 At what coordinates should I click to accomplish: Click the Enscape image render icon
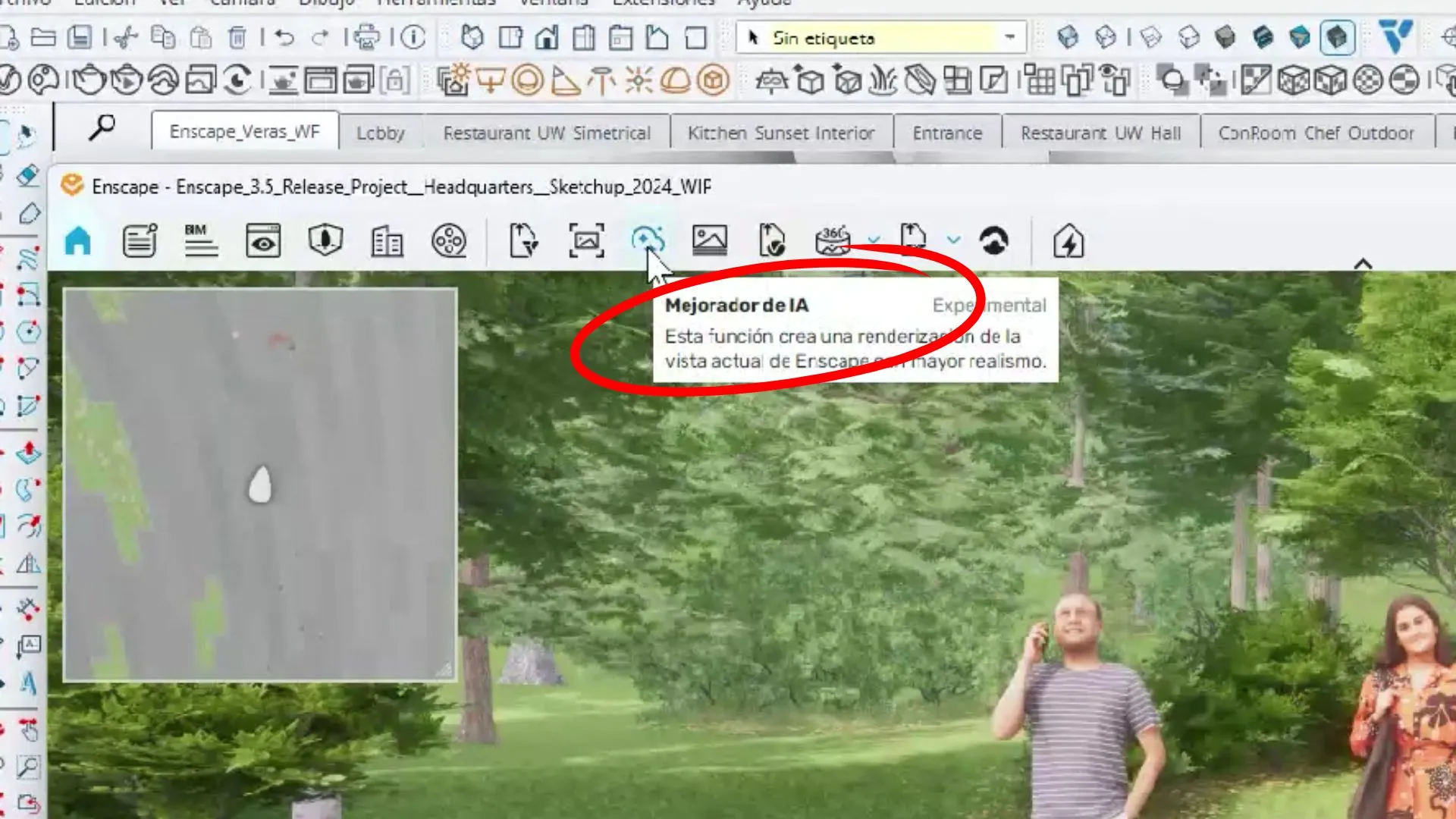[710, 240]
